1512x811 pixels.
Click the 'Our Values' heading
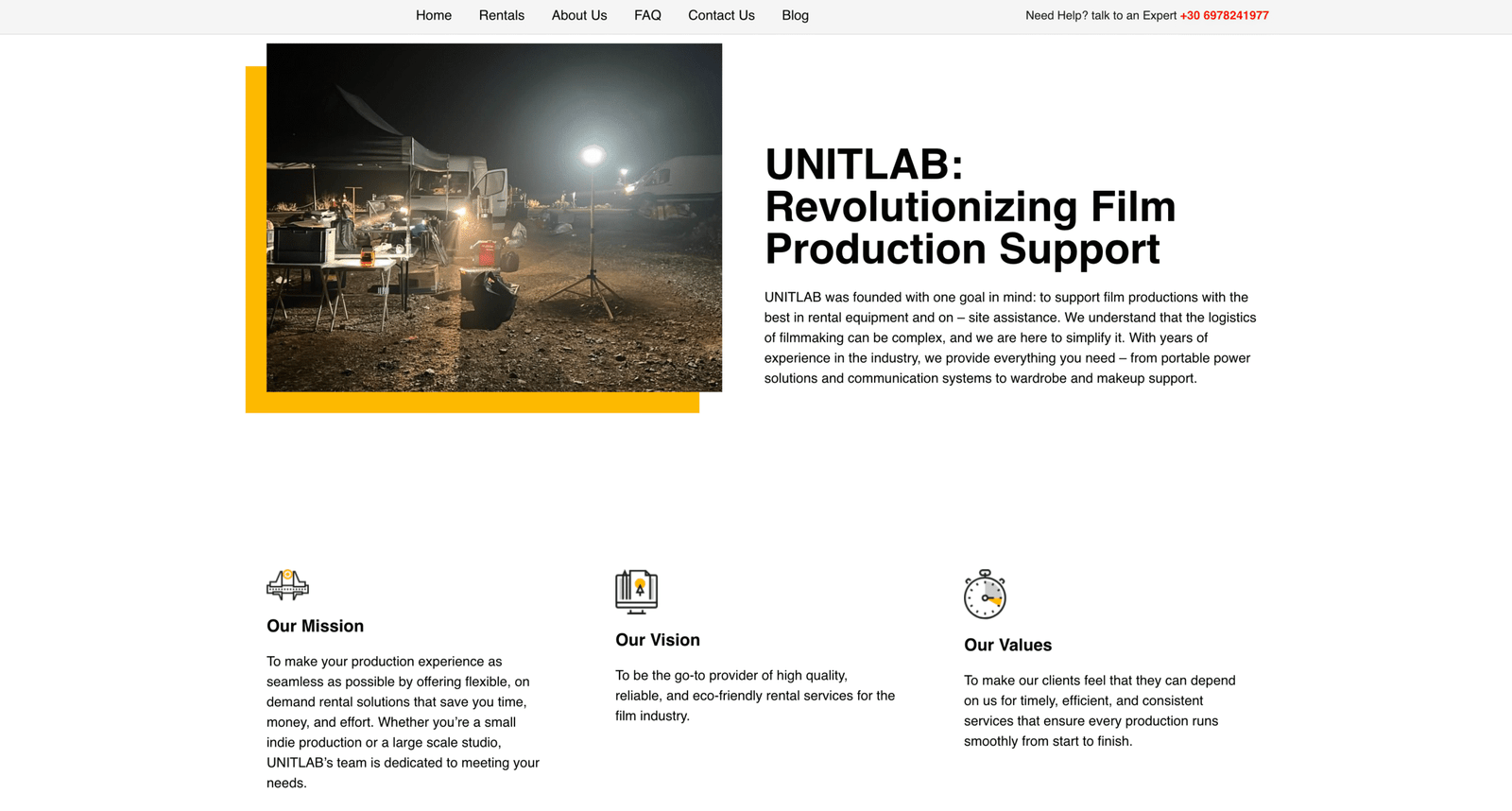pyautogui.click(x=1007, y=645)
